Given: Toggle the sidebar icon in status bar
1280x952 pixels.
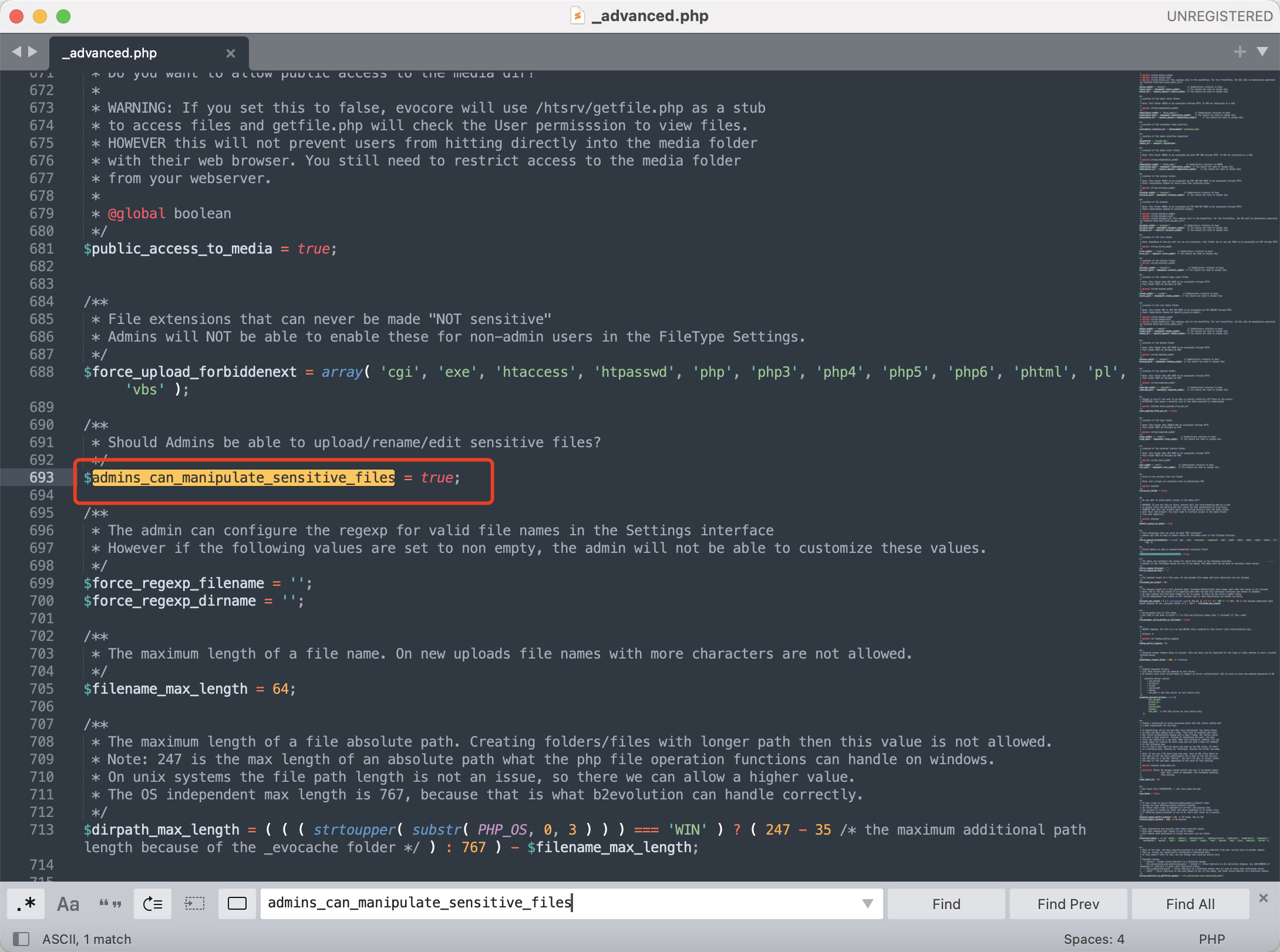Looking at the screenshot, I should [21, 939].
